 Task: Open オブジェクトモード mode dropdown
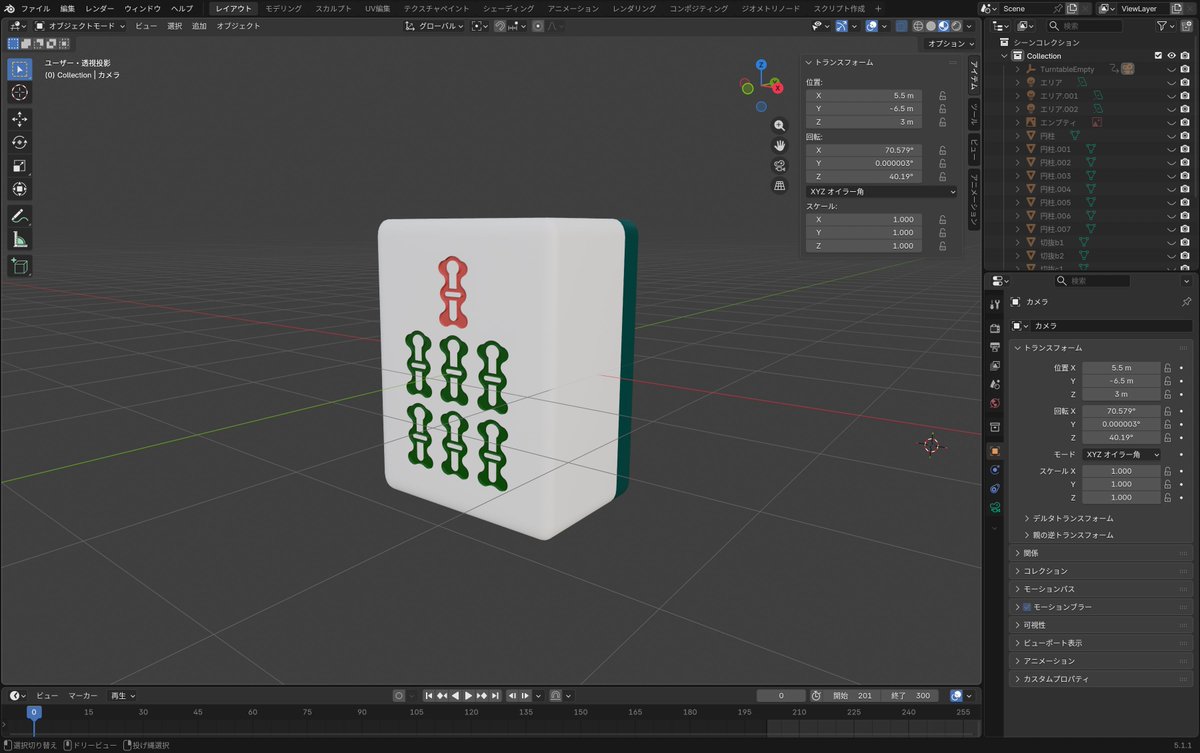[x=80, y=25]
